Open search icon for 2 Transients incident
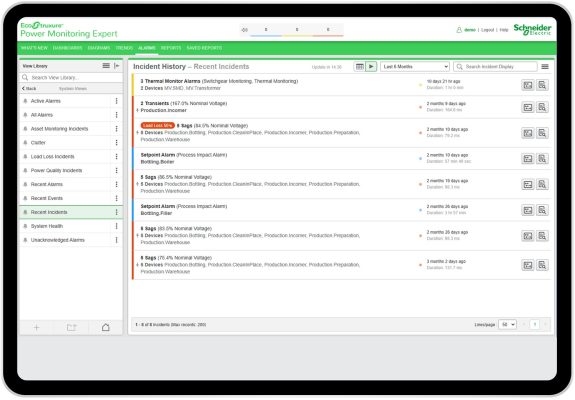 coord(542,107)
